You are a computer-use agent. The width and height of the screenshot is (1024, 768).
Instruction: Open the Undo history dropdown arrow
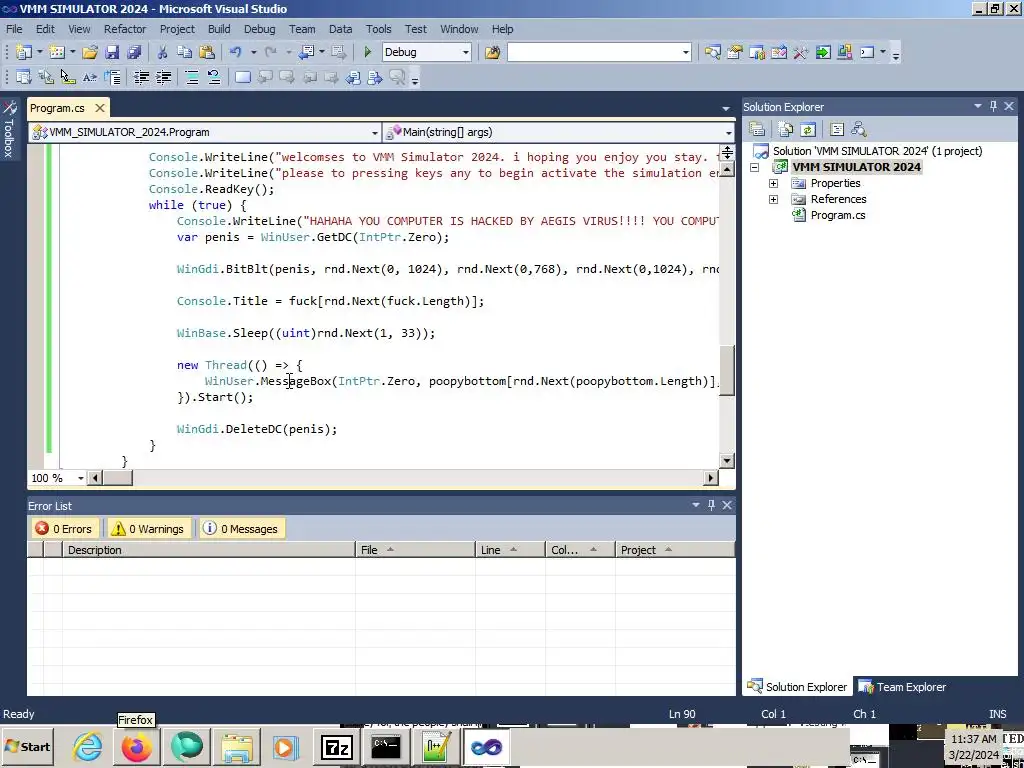(x=253, y=52)
